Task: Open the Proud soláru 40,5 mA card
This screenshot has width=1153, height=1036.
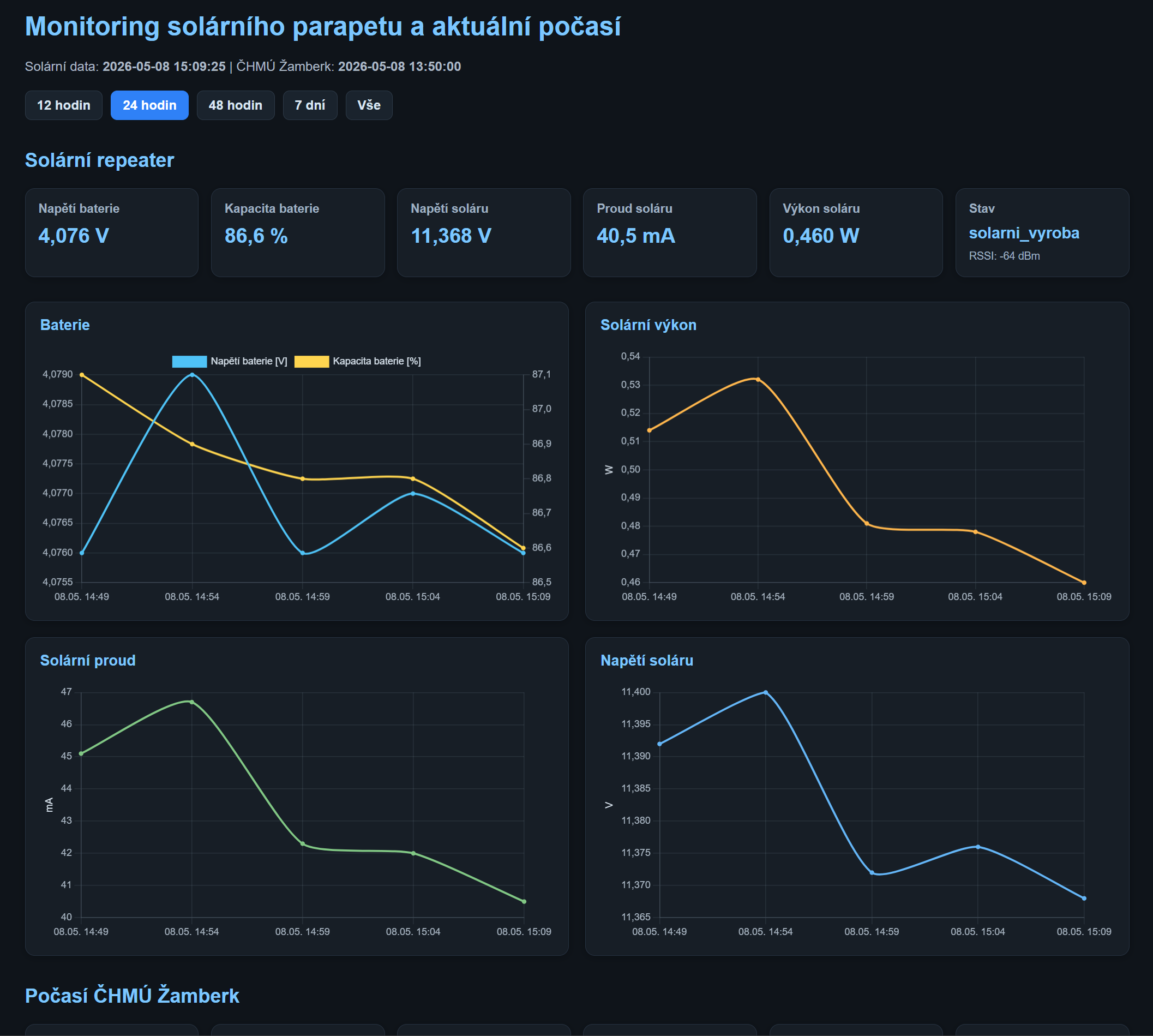Action: coord(670,233)
